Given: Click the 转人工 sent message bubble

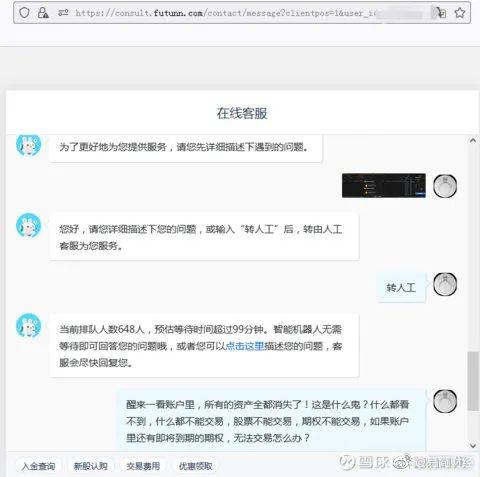Looking at the screenshot, I should coord(401,288).
